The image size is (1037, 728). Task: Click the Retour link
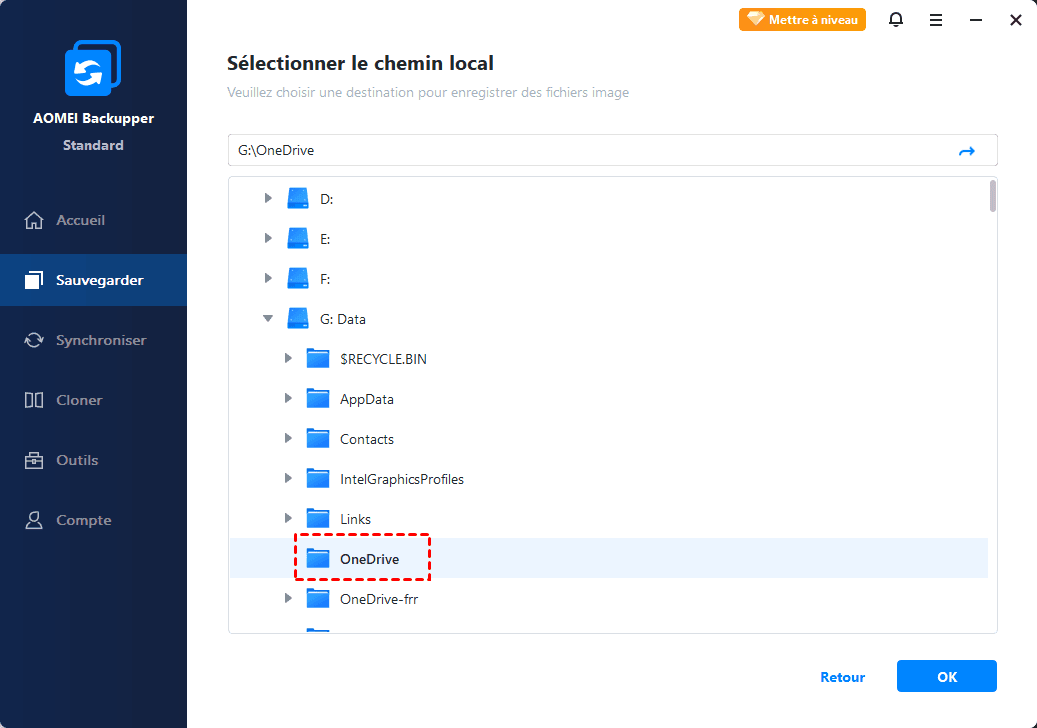pos(842,677)
